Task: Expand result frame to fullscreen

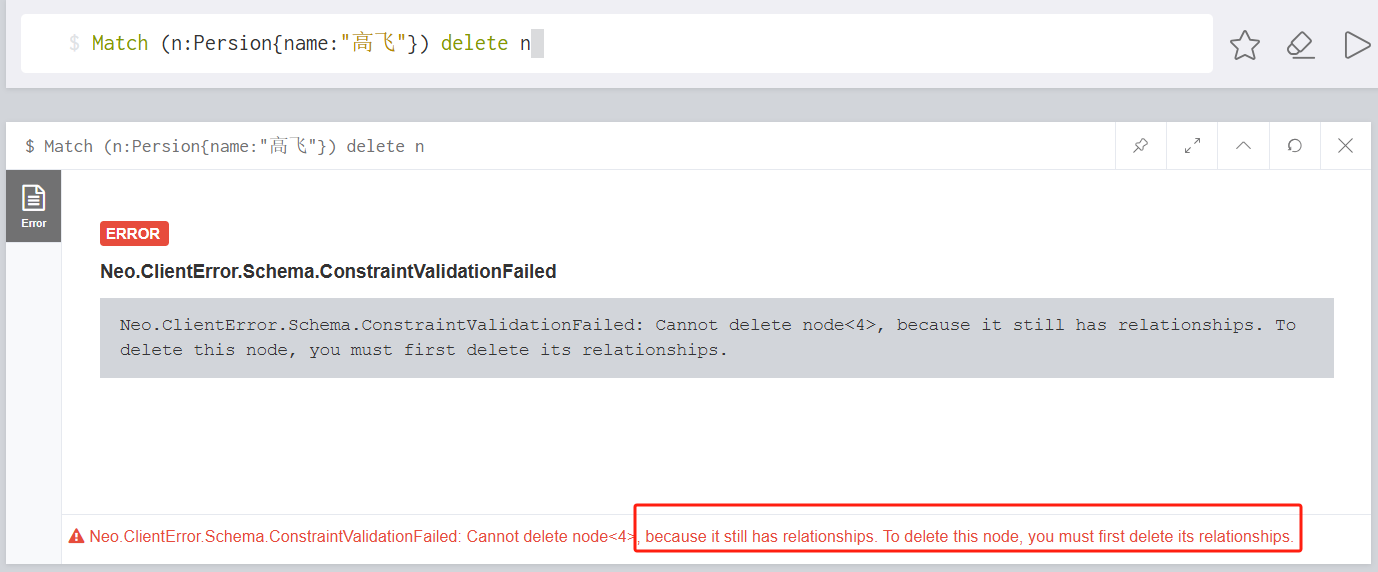Action: point(1192,146)
